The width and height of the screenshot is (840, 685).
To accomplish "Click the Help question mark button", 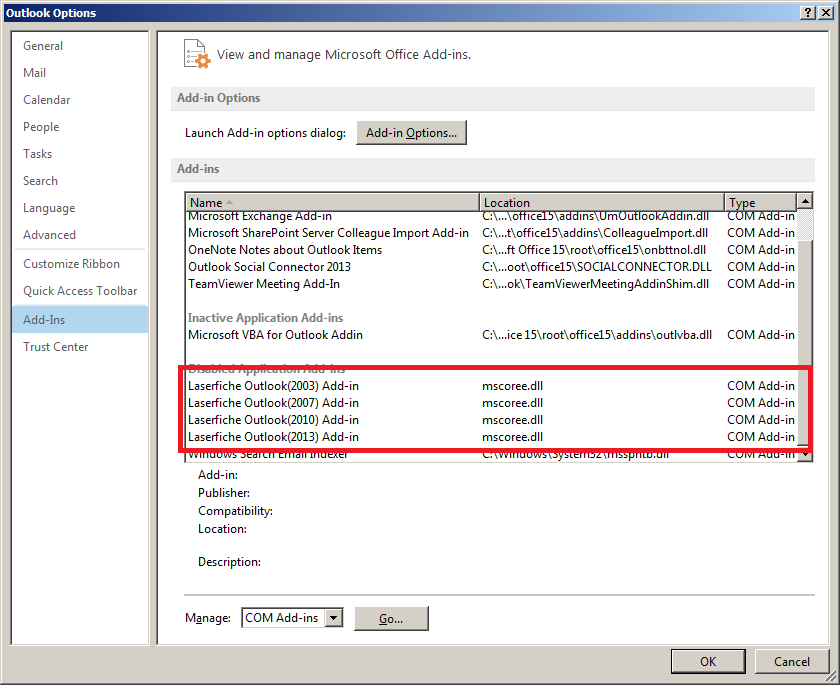I will point(808,13).
